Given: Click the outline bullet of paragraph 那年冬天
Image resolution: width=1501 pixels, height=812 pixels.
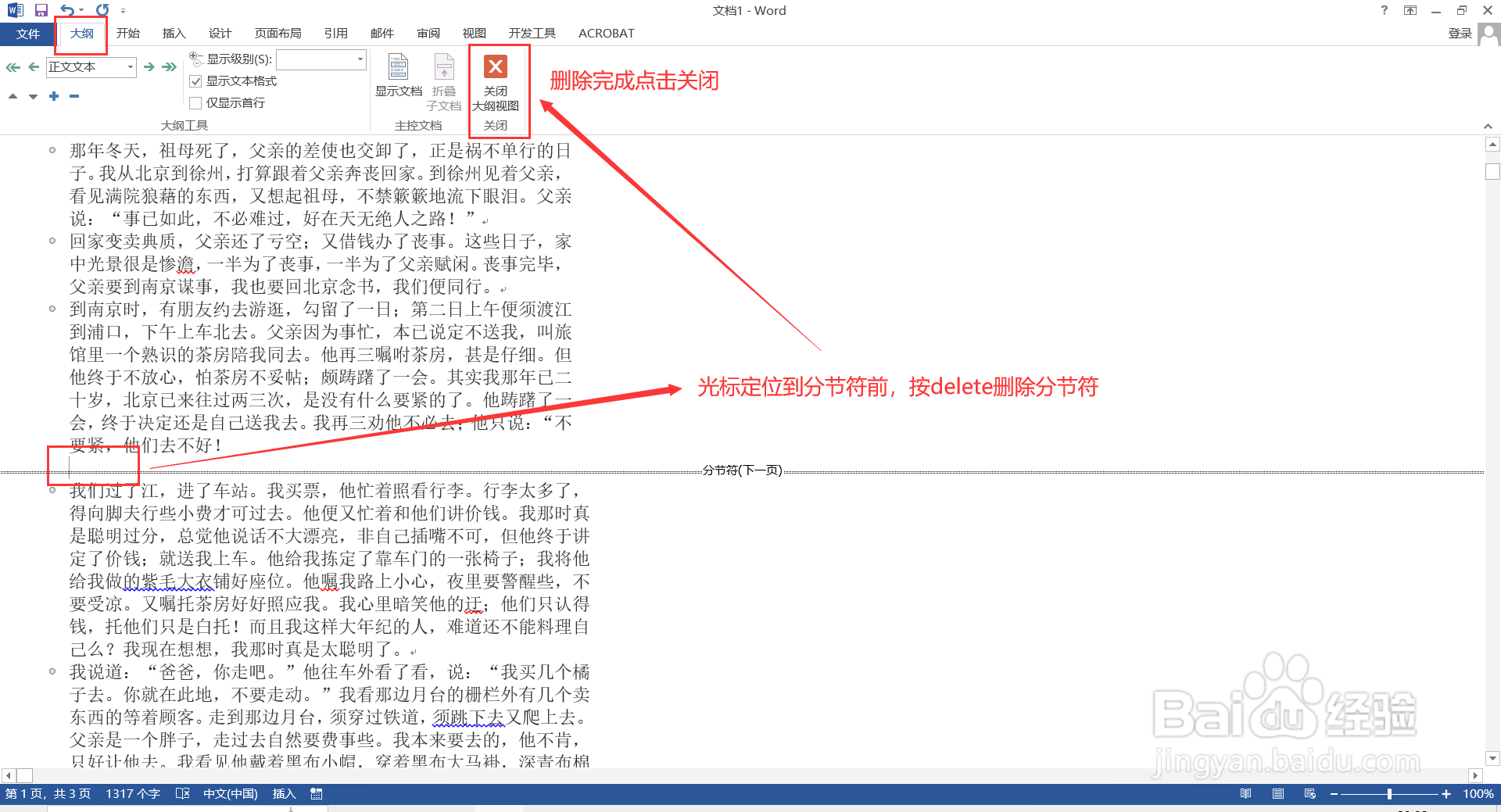Looking at the screenshot, I should tap(52, 150).
